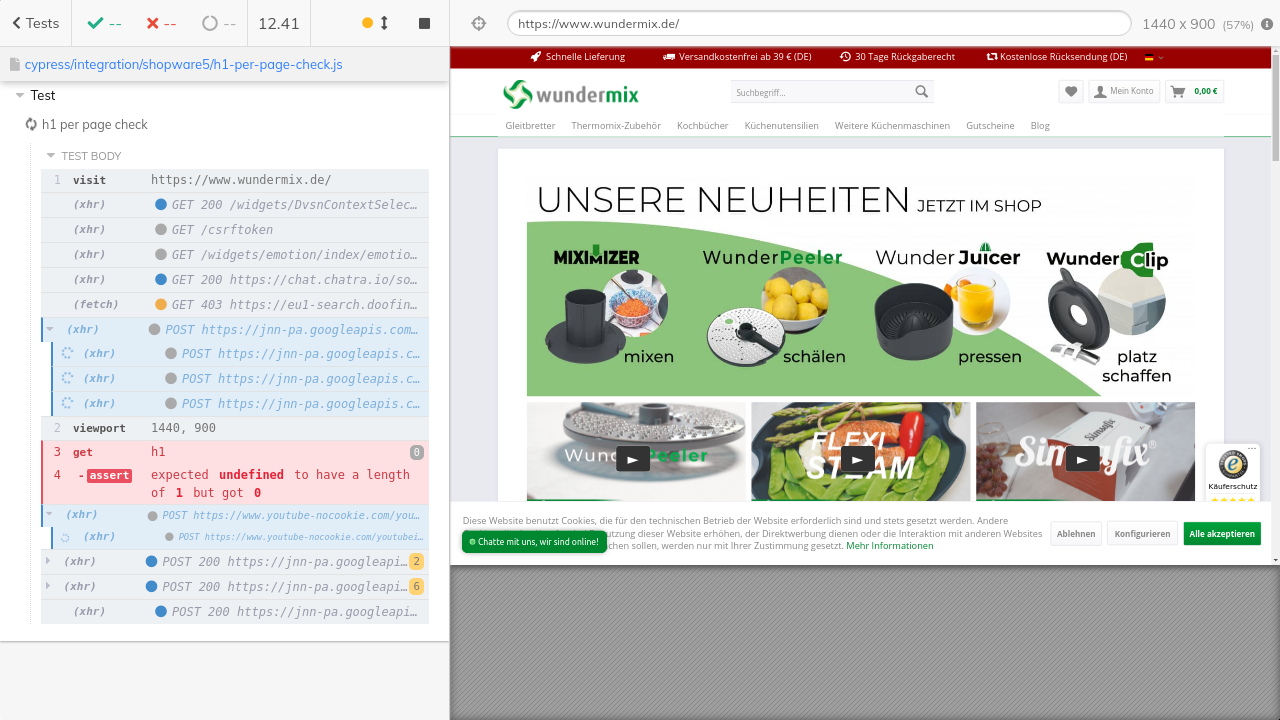The height and width of the screenshot is (720, 1280).
Task: Open the Kochbücher menu item
Action: pos(702,126)
